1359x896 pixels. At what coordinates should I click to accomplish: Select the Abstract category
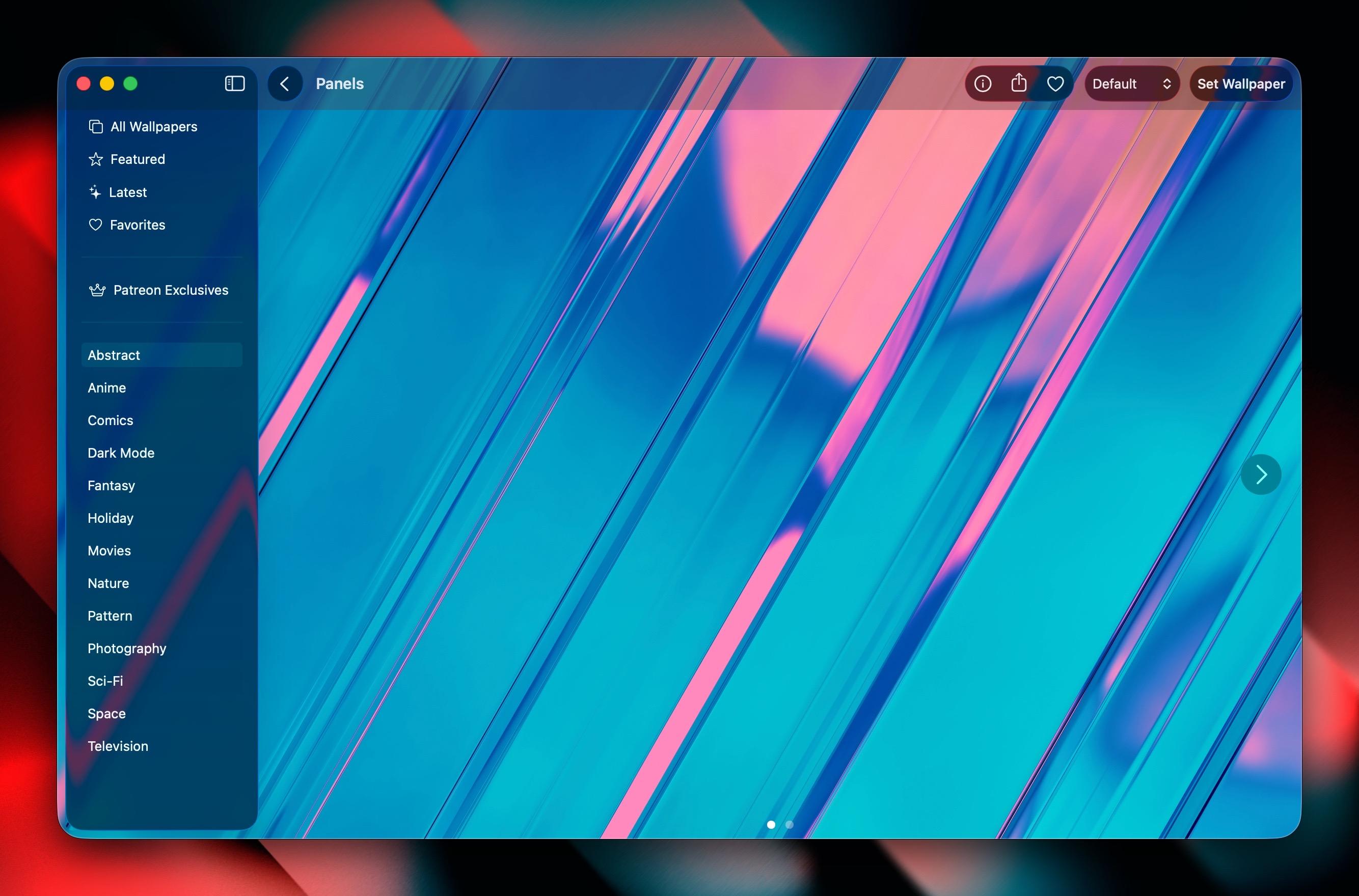(x=162, y=355)
